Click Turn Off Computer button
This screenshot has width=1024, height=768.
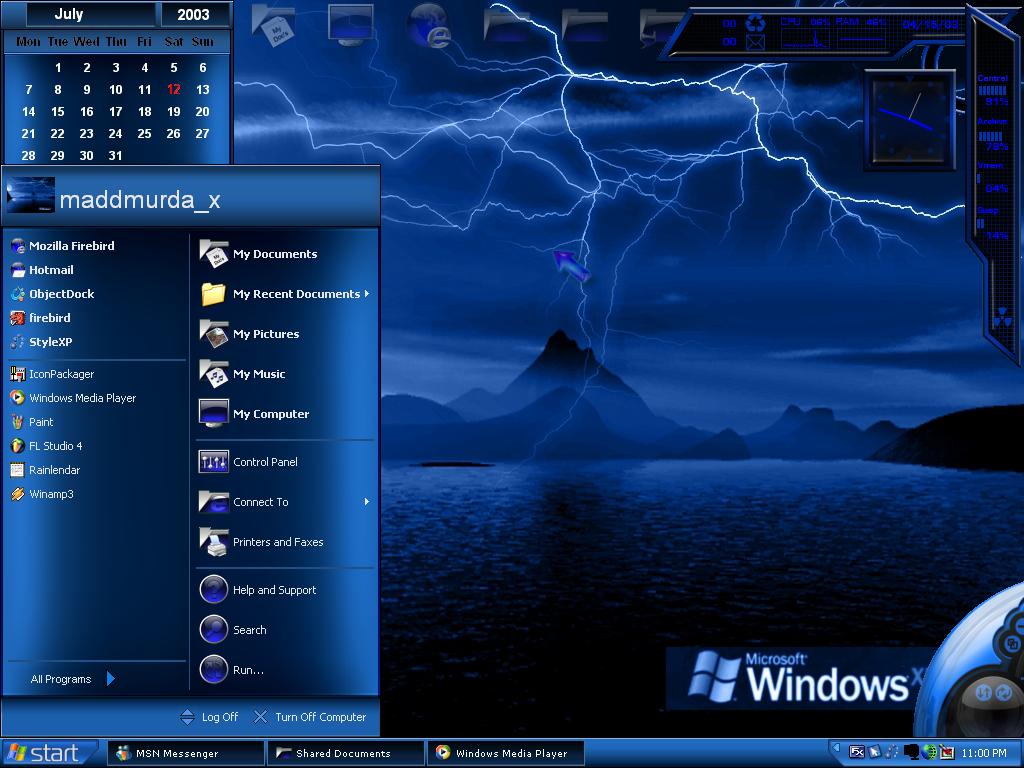point(310,717)
